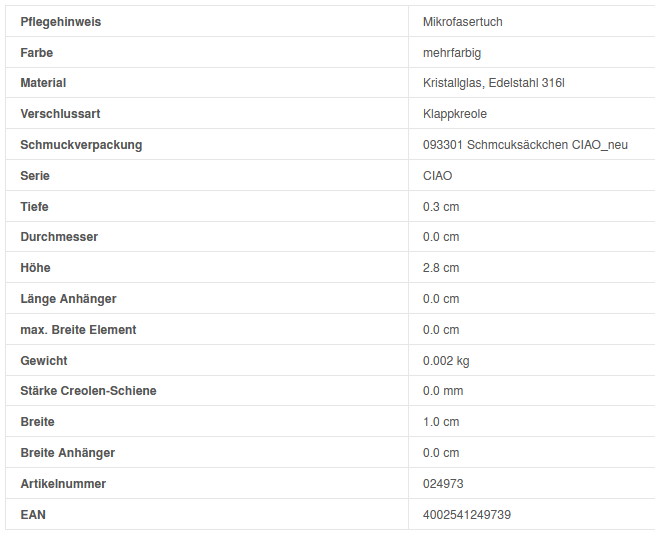Viewport: 655px width, 534px height.
Task: Select the mehrfarbig color value
Action: (452, 52)
